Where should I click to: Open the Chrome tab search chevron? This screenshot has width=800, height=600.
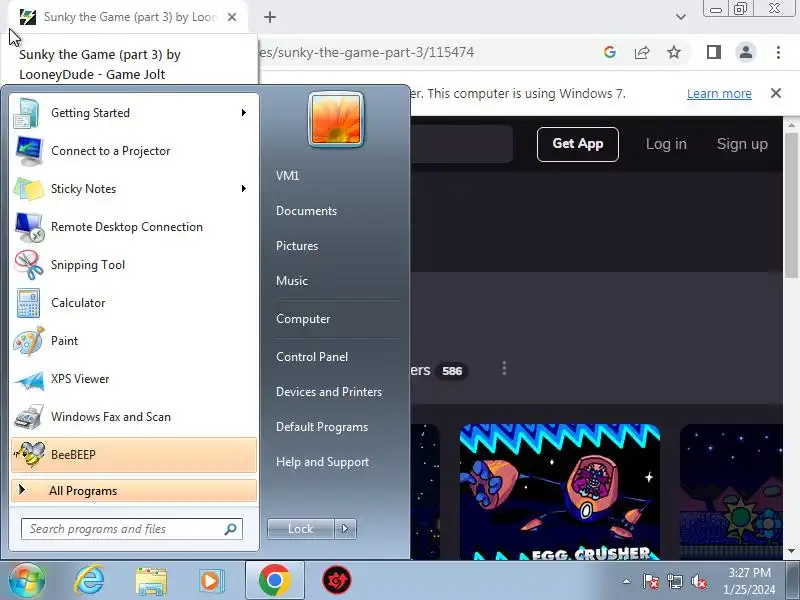pyautogui.click(x=681, y=17)
